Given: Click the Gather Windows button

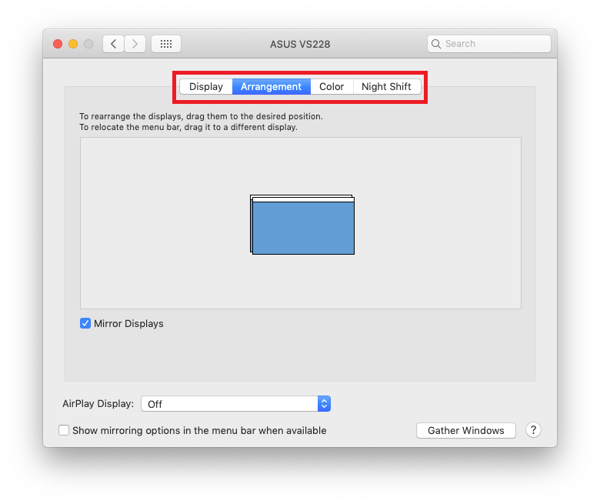Looking at the screenshot, I should 466,431.
